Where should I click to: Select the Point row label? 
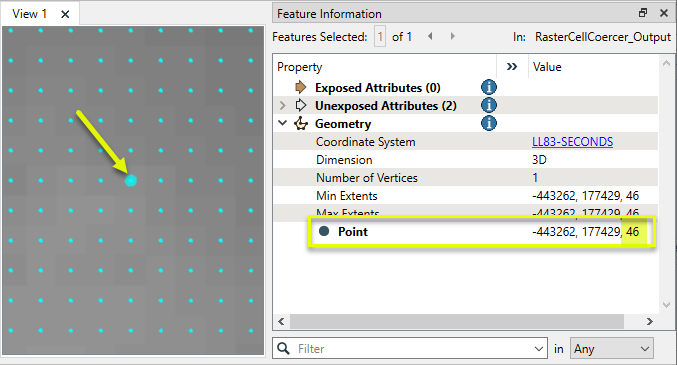click(x=353, y=232)
